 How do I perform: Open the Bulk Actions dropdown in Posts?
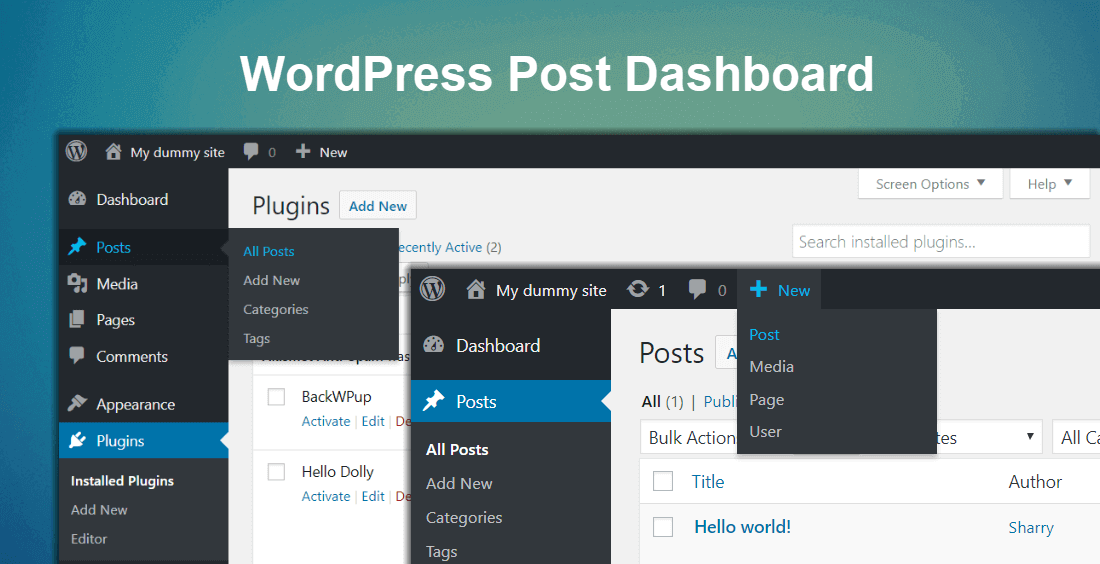point(689,438)
